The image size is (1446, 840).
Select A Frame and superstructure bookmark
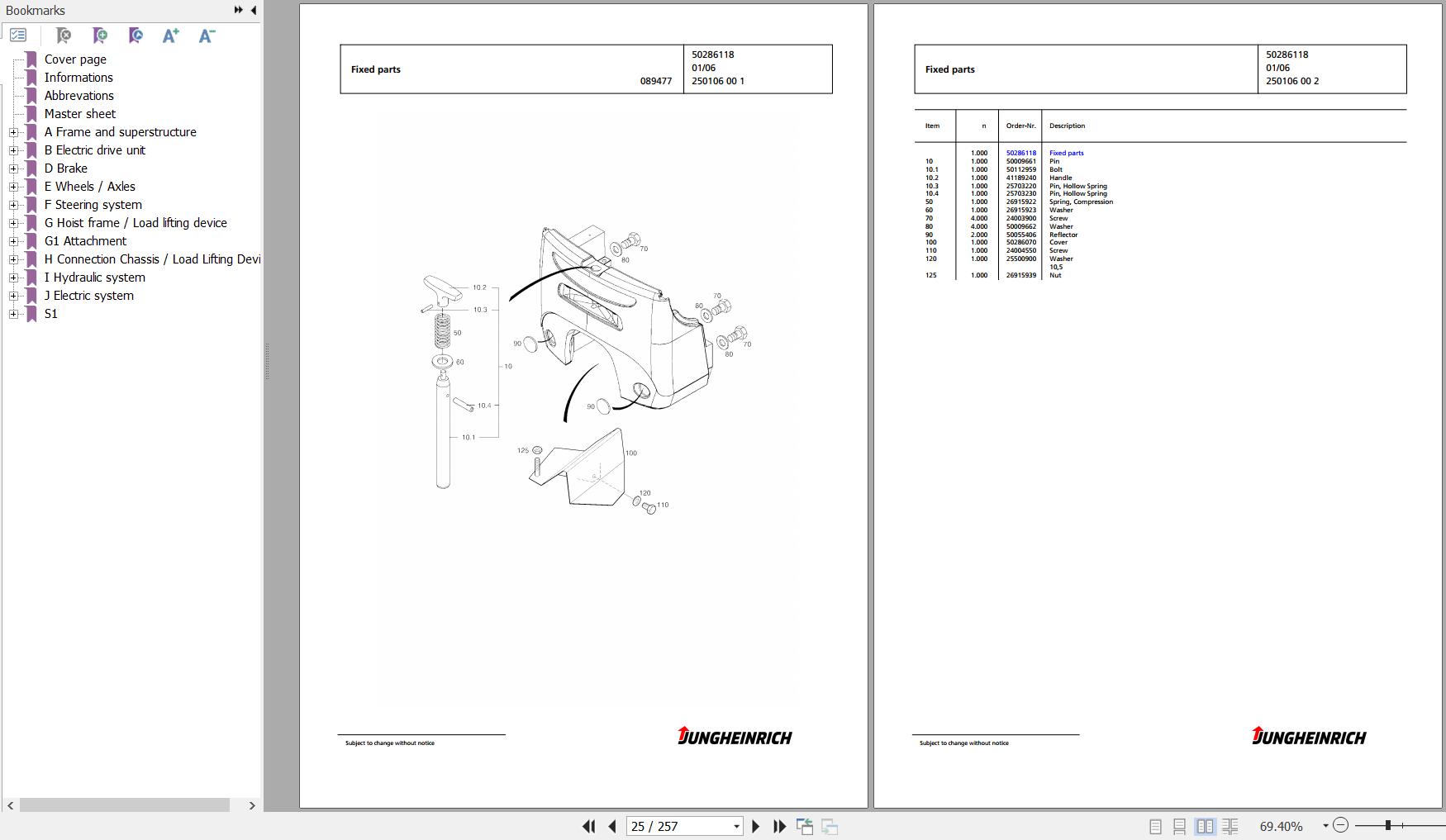click(121, 132)
